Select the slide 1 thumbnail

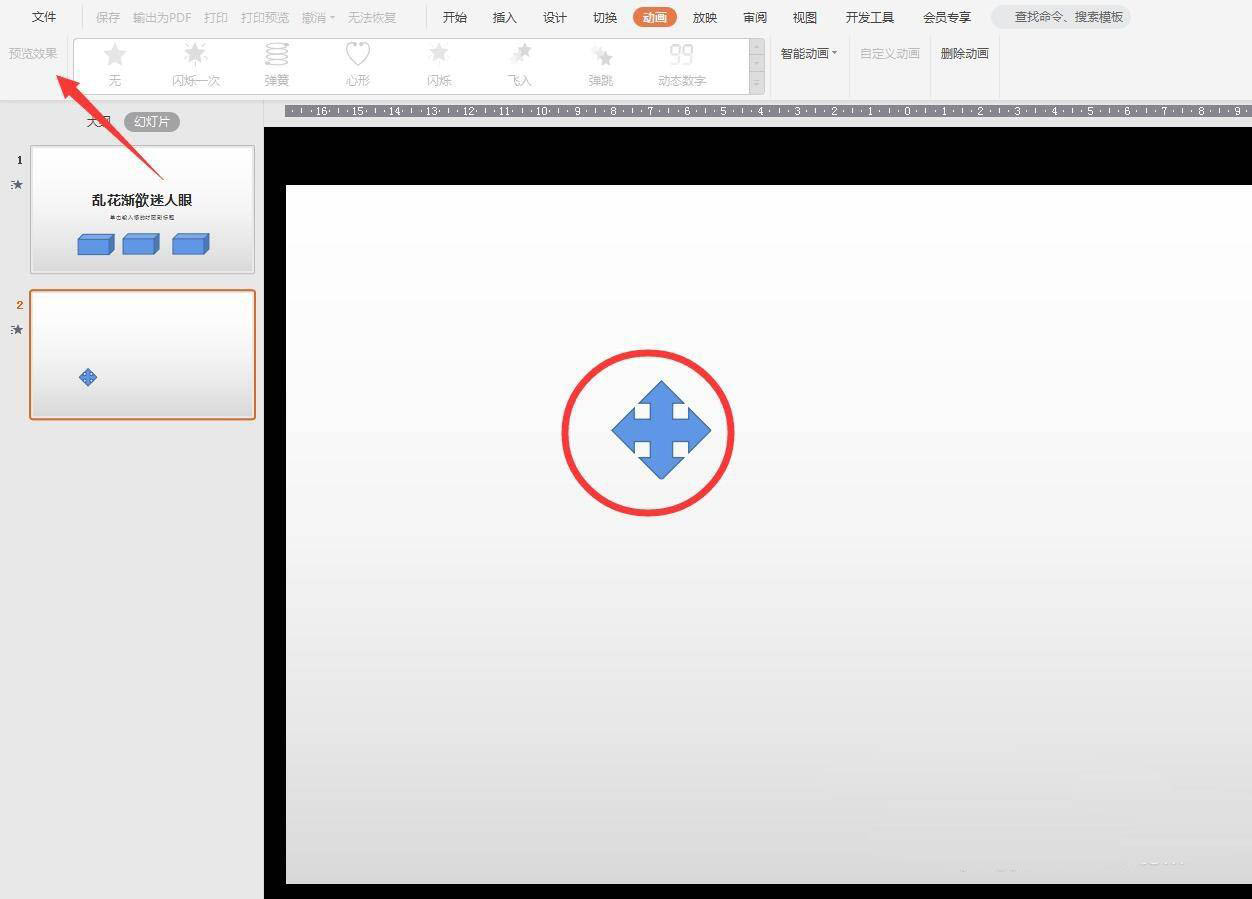point(142,209)
